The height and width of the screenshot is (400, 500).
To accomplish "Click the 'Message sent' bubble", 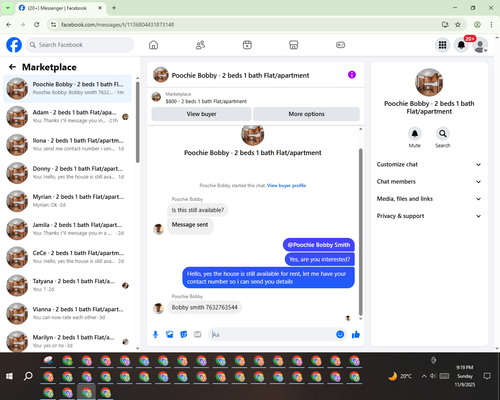I will click(x=190, y=226).
